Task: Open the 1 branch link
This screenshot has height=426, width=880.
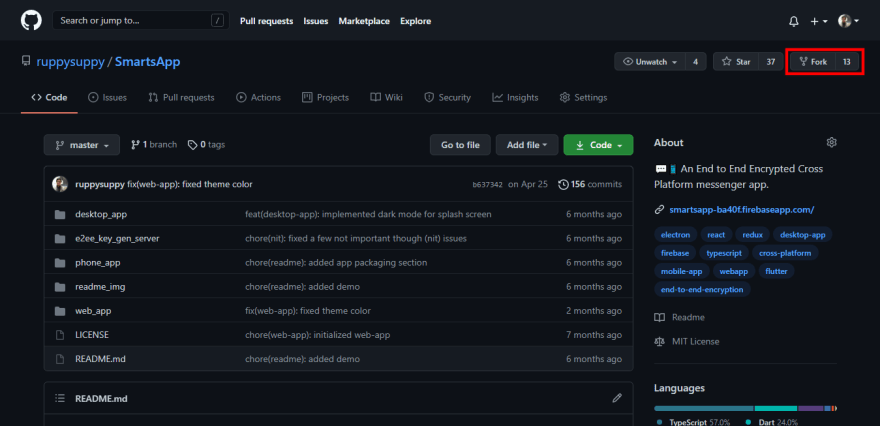Action: coord(154,145)
